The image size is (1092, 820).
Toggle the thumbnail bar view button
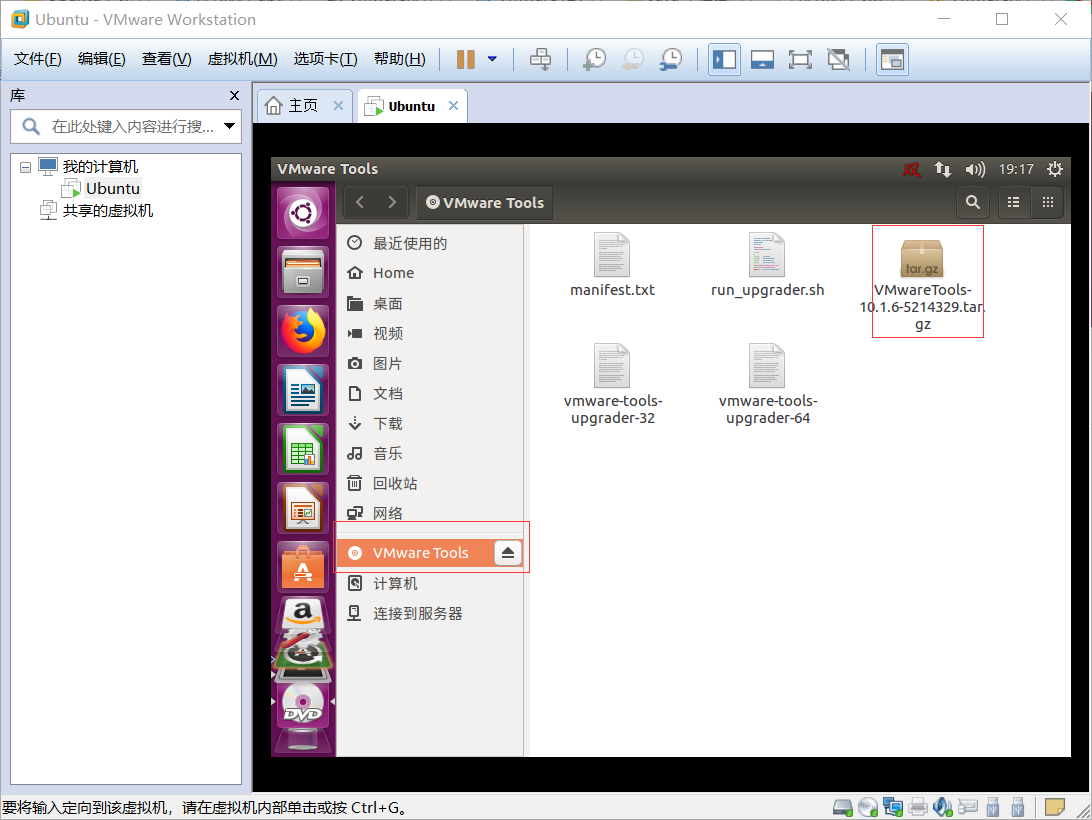pyautogui.click(x=763, y=59)
